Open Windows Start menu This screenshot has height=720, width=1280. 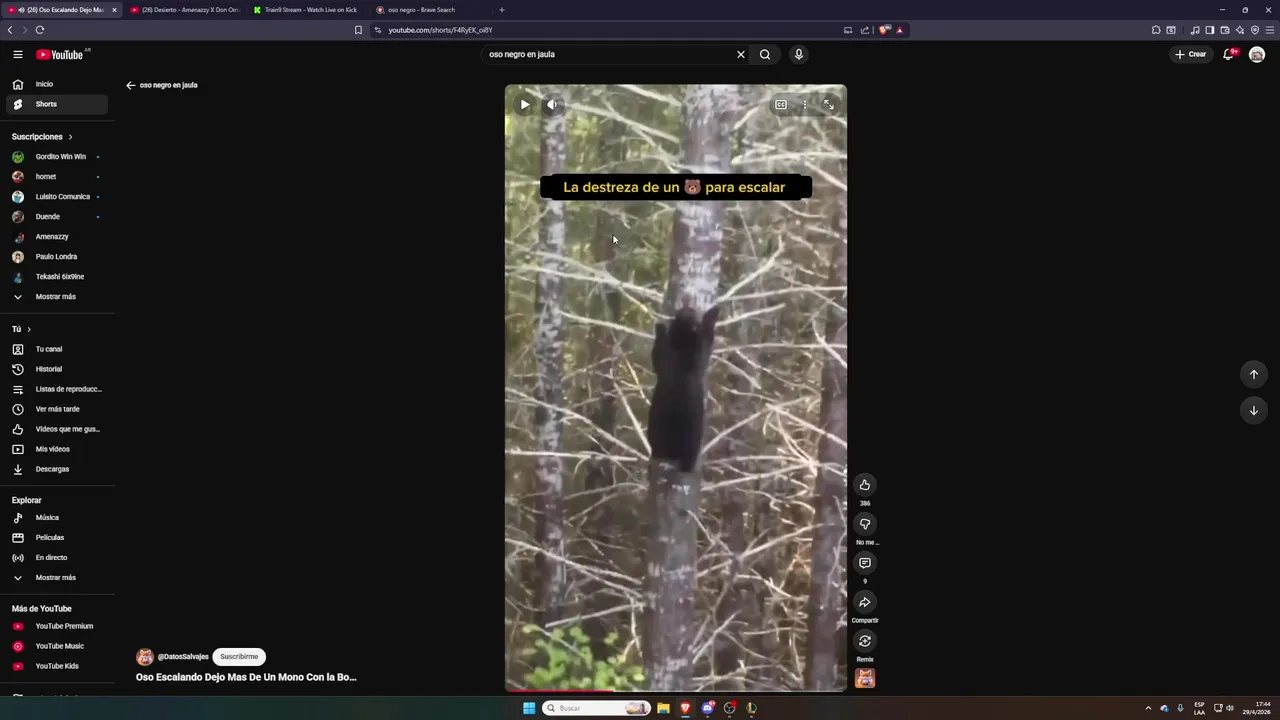(529, 708)
